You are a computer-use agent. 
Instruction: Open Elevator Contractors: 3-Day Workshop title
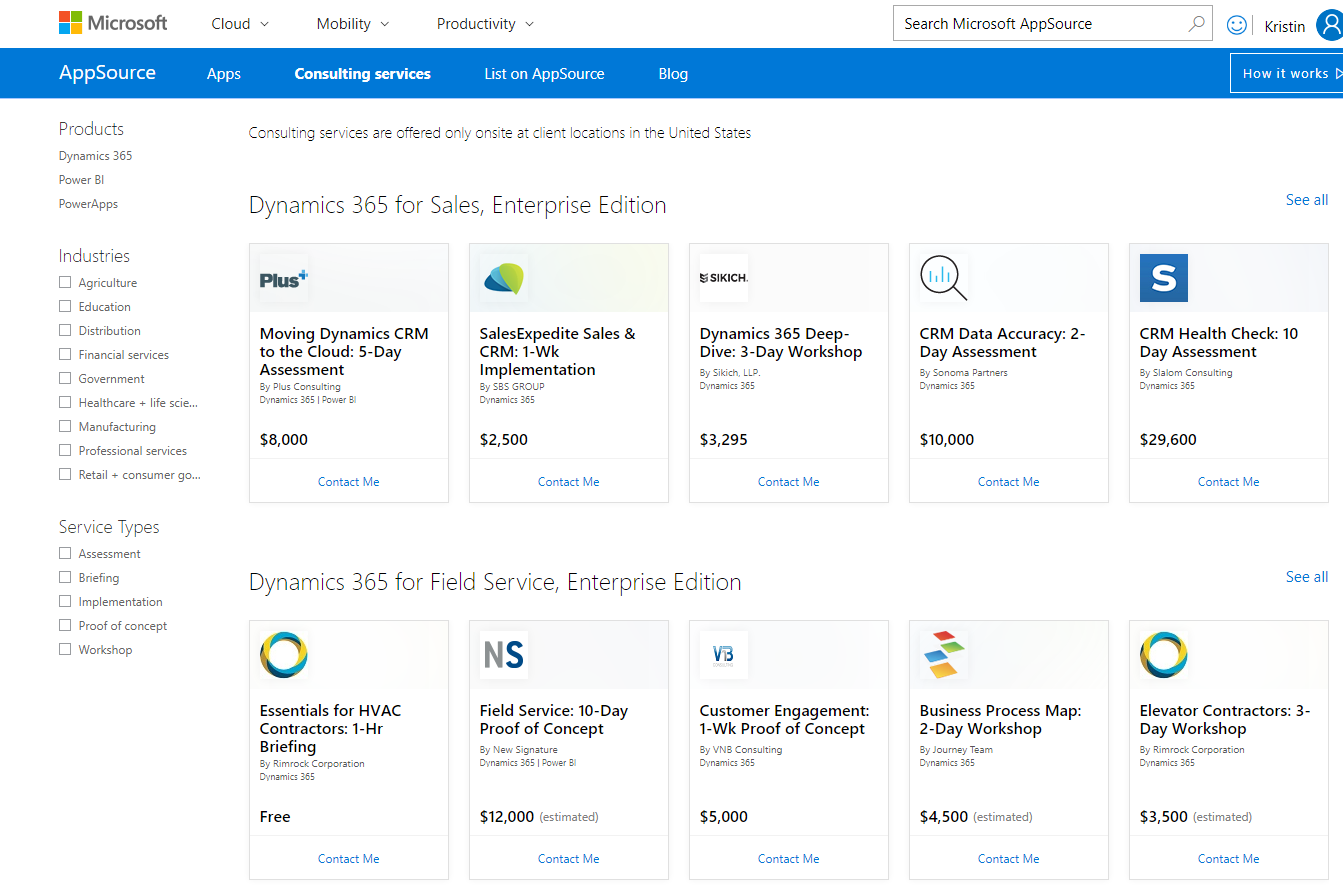(x=1225, y=720)
